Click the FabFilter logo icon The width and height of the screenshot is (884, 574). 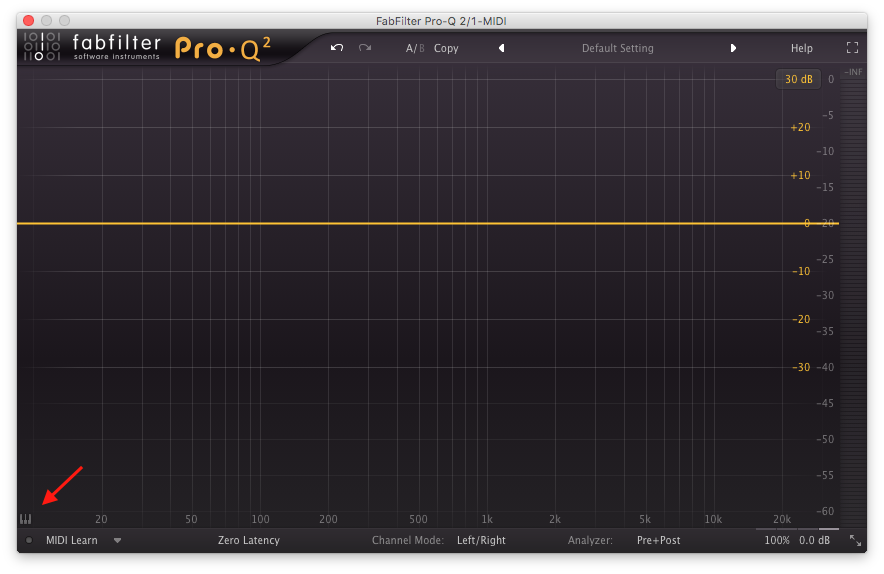42,47
